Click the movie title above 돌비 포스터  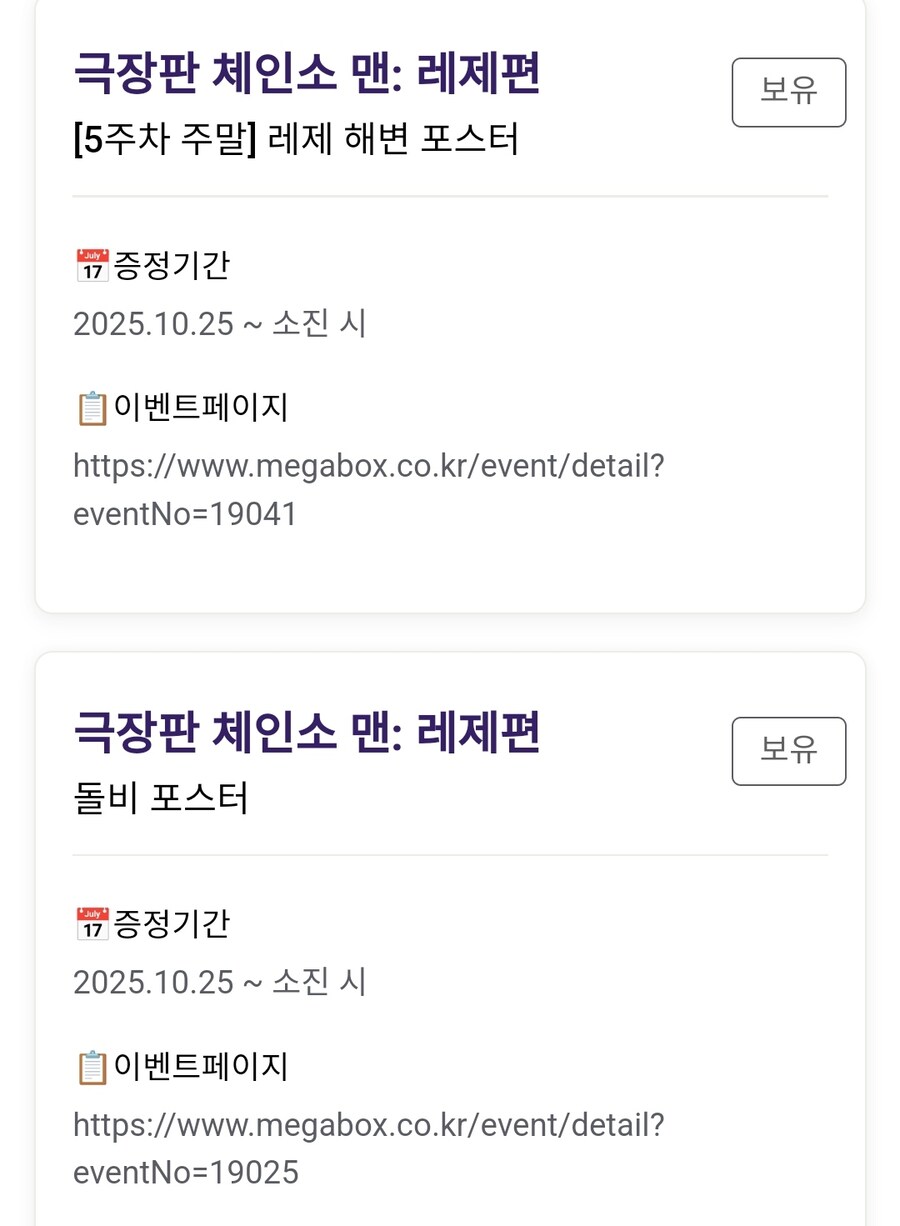[307, 735]
